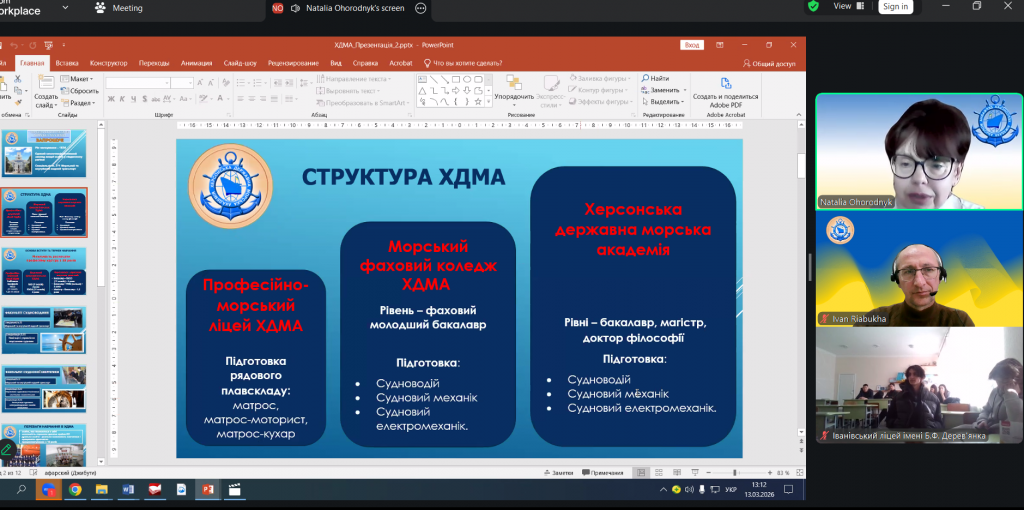1024x510 pixels.
Task: Open the Вставка ribbon tab
Action: (x=67, y=63)
